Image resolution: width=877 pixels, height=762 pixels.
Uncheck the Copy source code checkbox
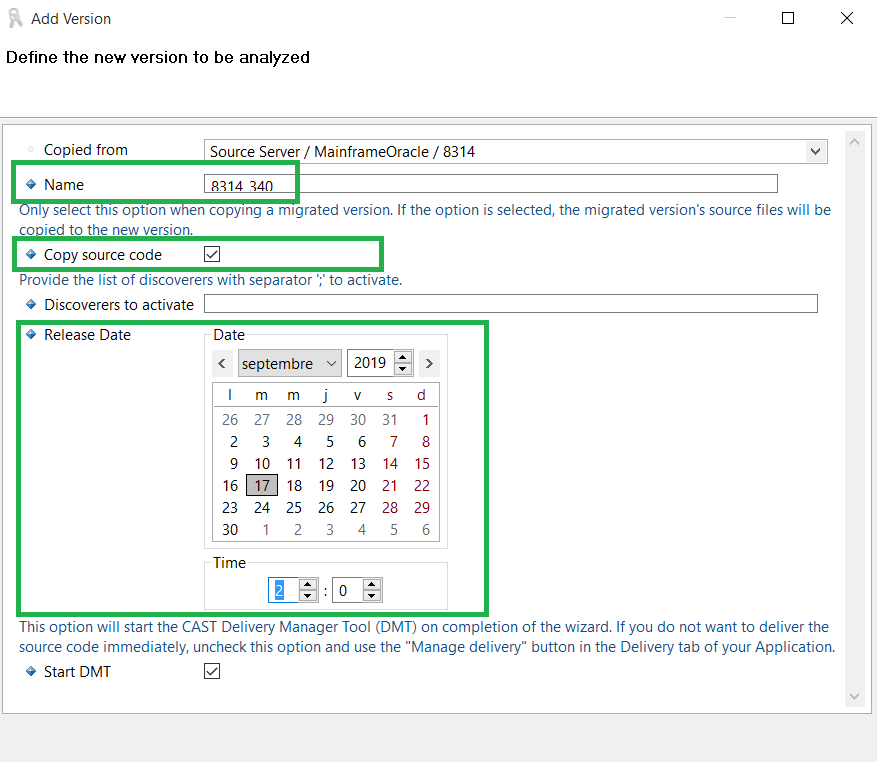[x=212, y=255]
